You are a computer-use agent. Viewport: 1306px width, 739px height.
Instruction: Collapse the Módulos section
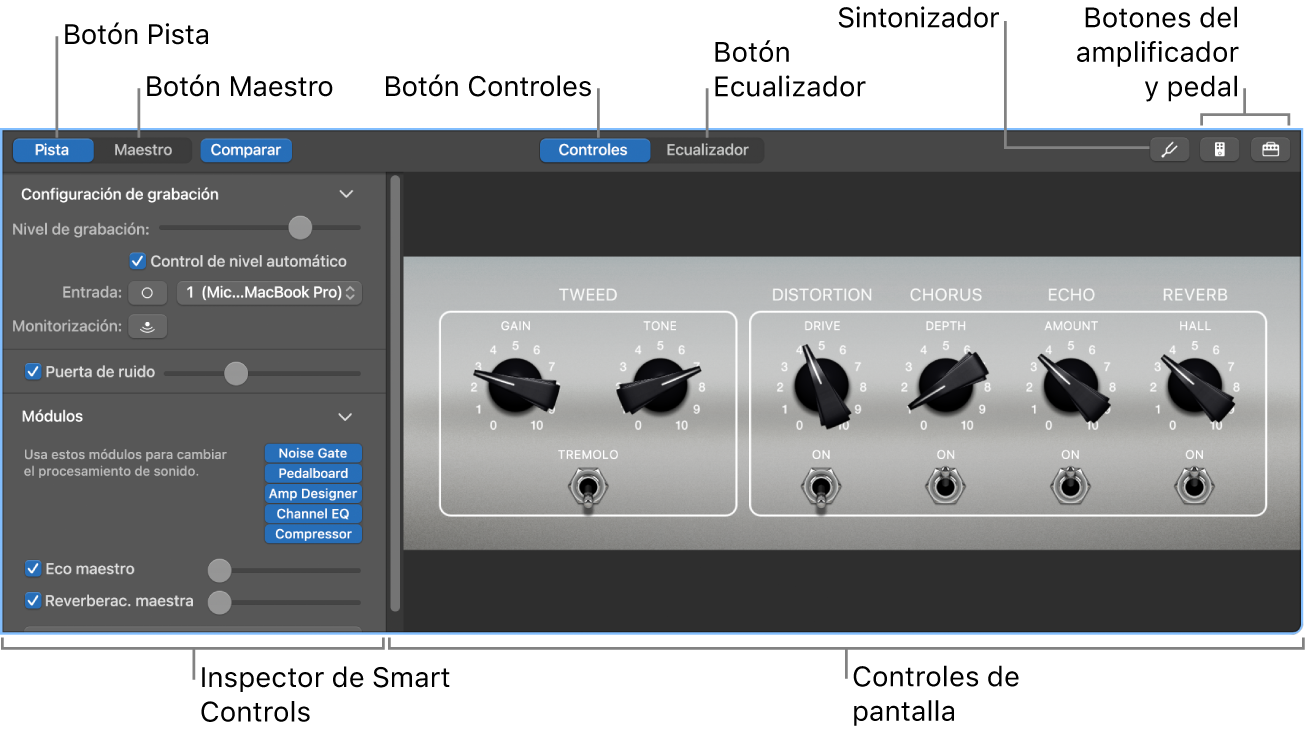point(346,417)
